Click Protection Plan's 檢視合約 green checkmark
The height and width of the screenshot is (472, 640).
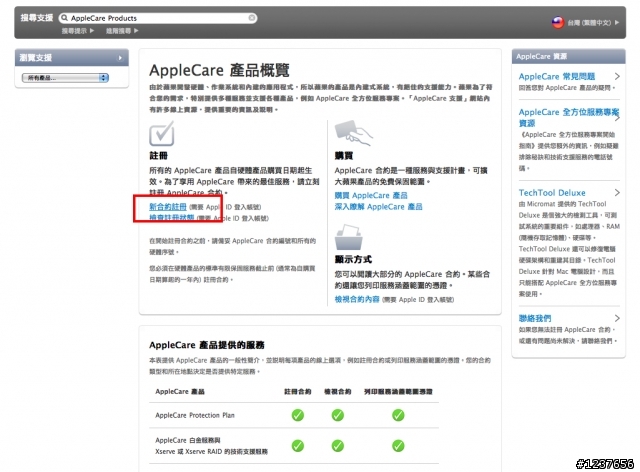click(338, 415)
